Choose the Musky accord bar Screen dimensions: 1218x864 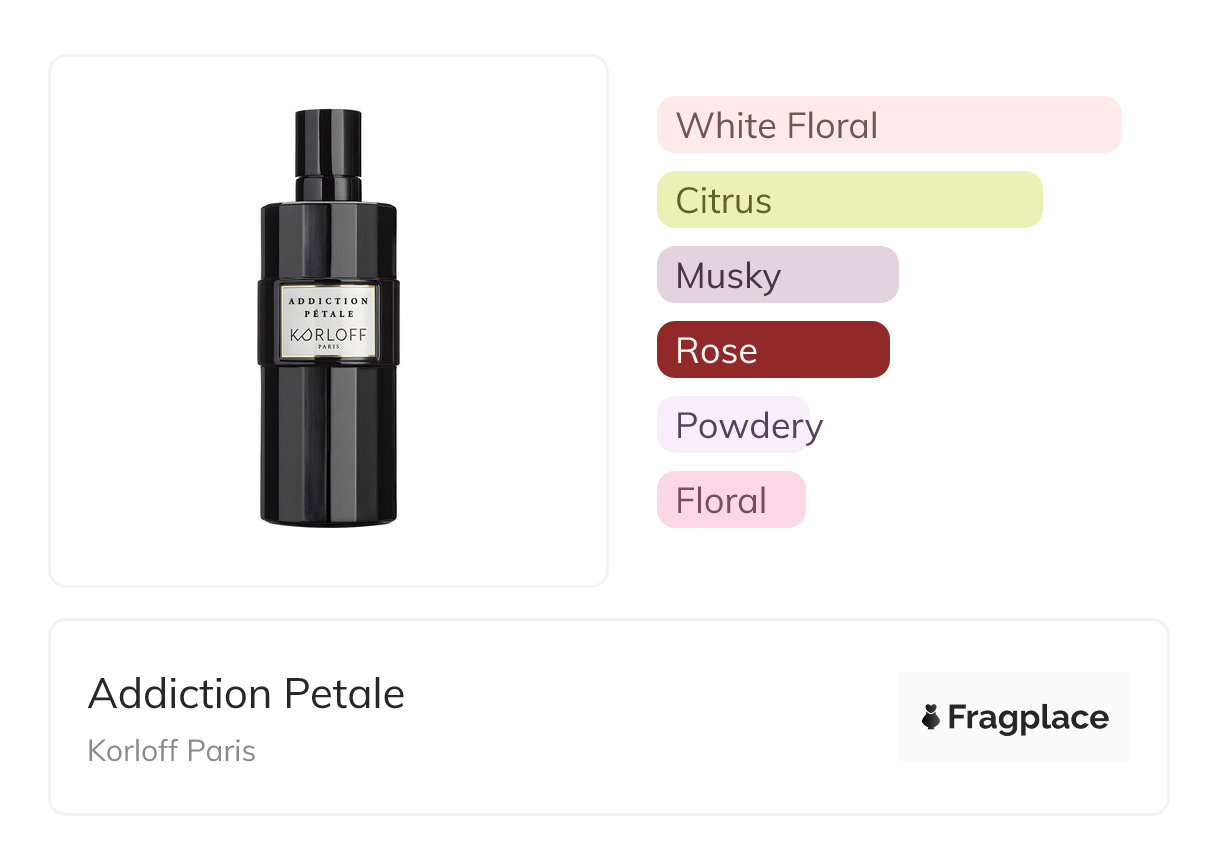coord(777,275)
